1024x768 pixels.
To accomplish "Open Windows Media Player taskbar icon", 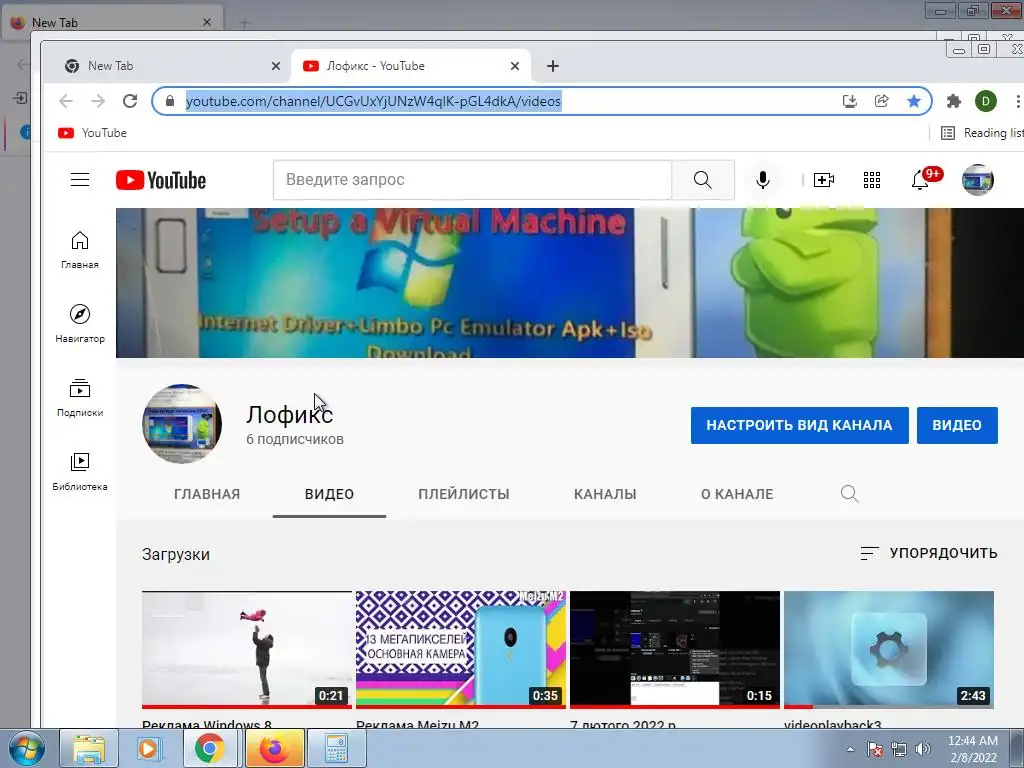I will click(149, 748).
